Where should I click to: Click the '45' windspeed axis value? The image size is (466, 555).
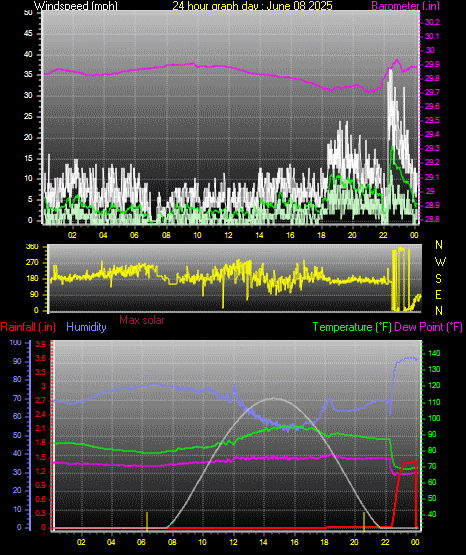pyautogui.click(x=28, y=34)
